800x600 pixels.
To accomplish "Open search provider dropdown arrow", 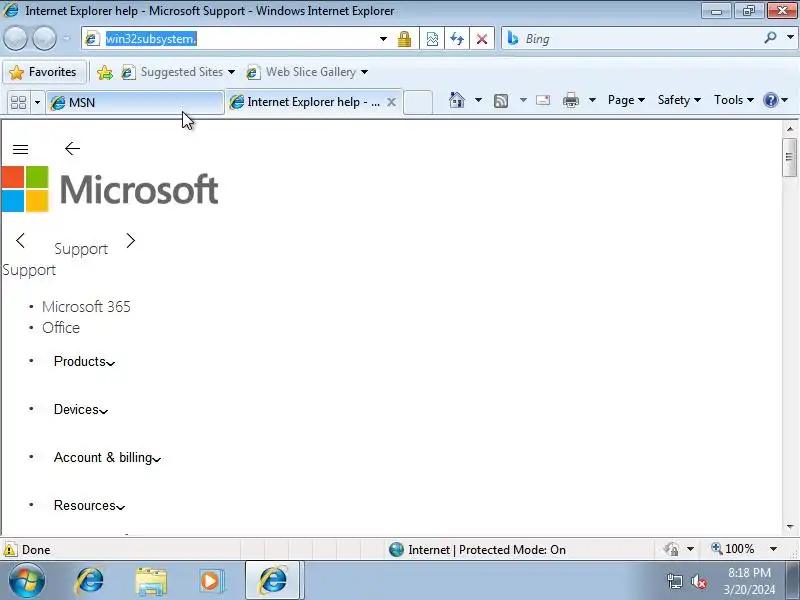I will coord(790,38).
